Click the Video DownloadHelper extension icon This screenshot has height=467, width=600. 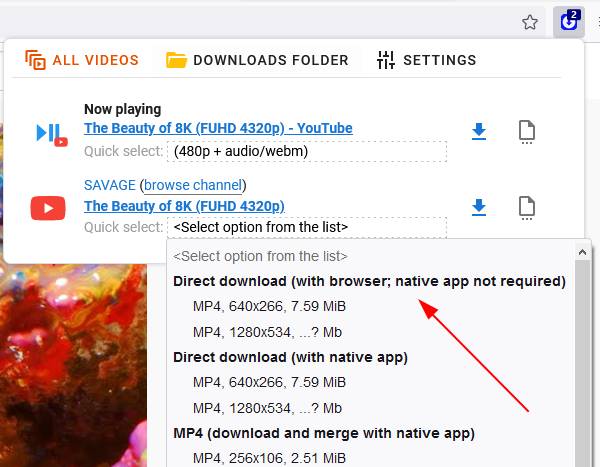coord(569,21)
